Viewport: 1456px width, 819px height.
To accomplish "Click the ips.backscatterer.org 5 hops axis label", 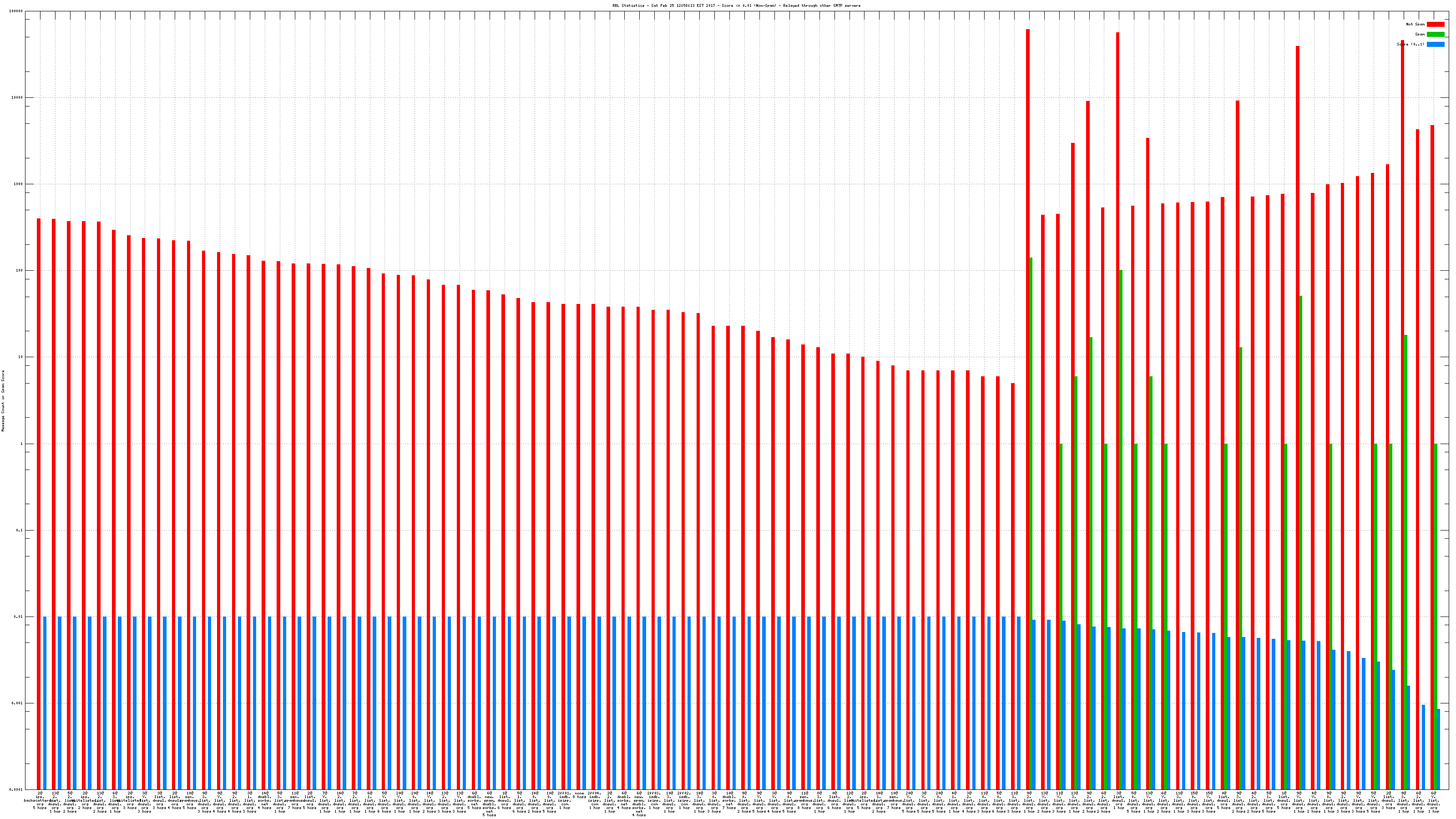I will (x=40, y=800).
